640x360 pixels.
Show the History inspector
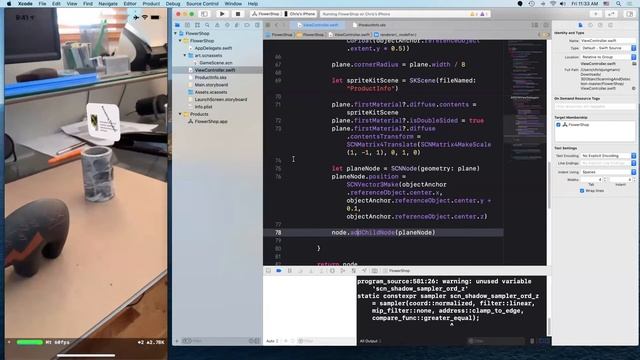tap(590, 25)
